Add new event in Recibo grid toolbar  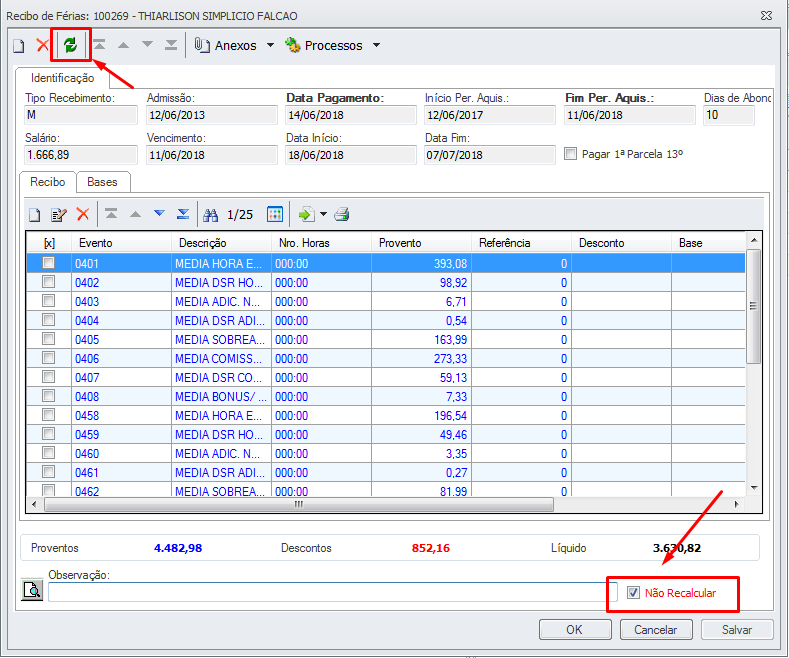pyautogui.click(x=34, y=215)
